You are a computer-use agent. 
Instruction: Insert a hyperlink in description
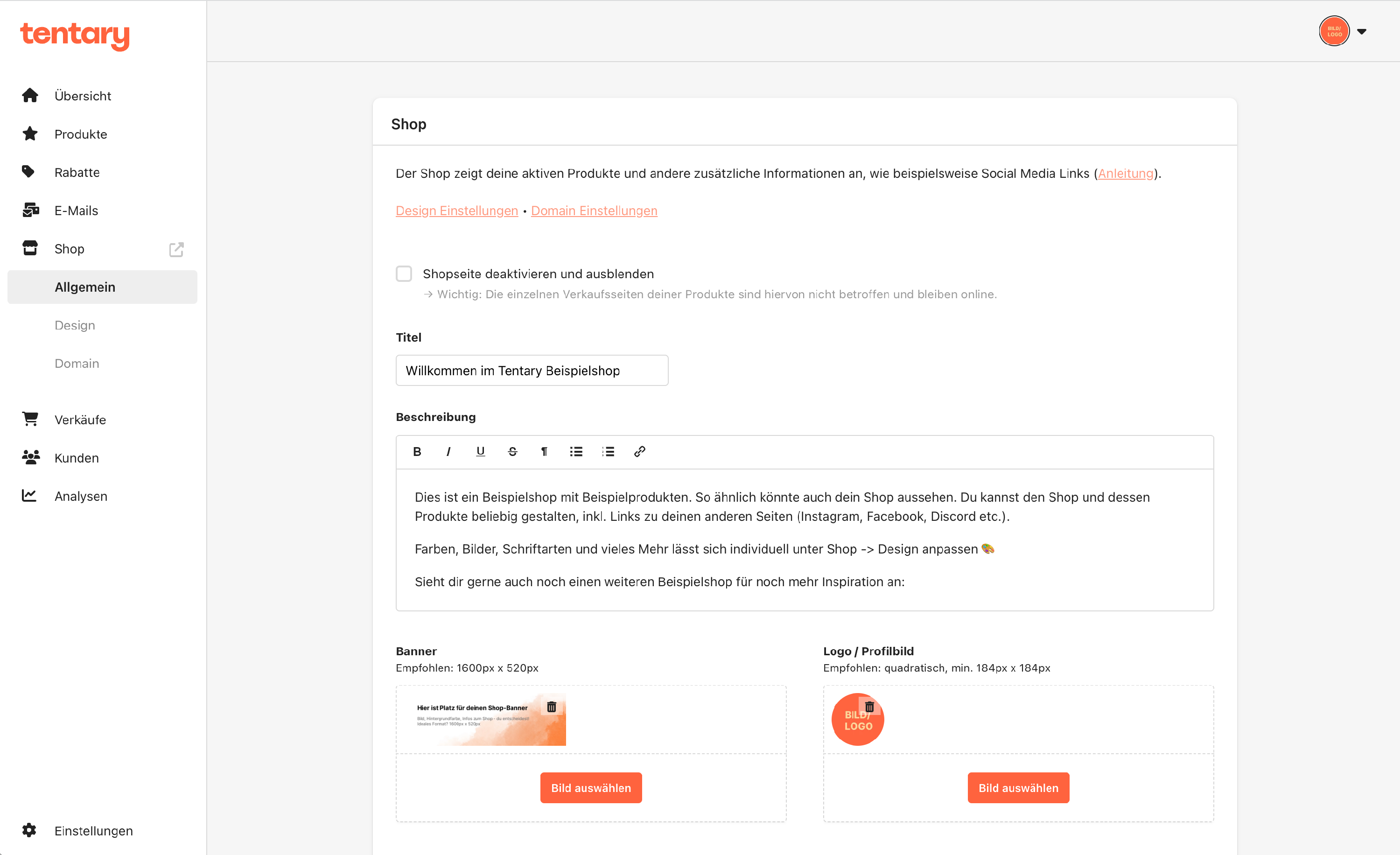[x=640, y=452]
